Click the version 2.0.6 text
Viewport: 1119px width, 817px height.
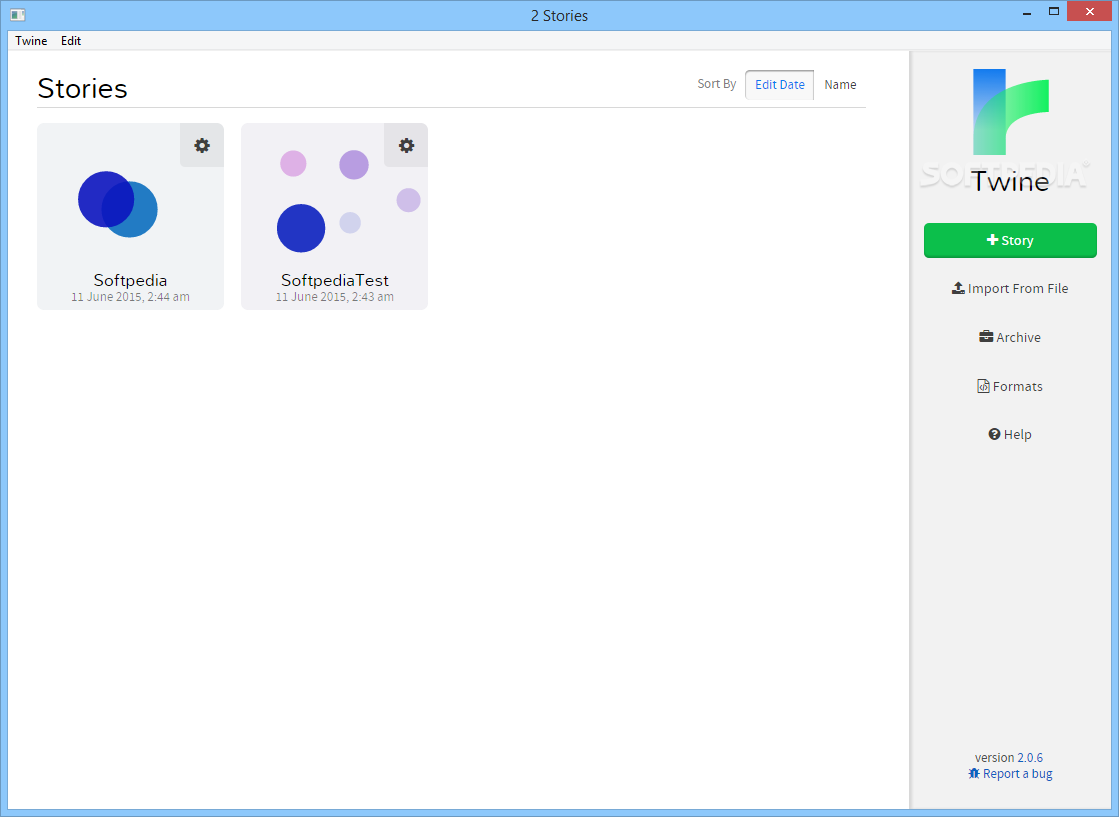(x=1008, y=757)
